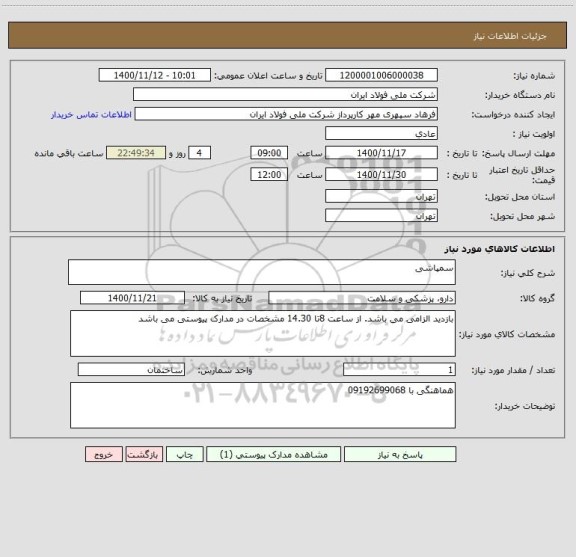Click the جزئیات اطلاعات نیاز header title
The image size is (576, 557).
point(510,36)
